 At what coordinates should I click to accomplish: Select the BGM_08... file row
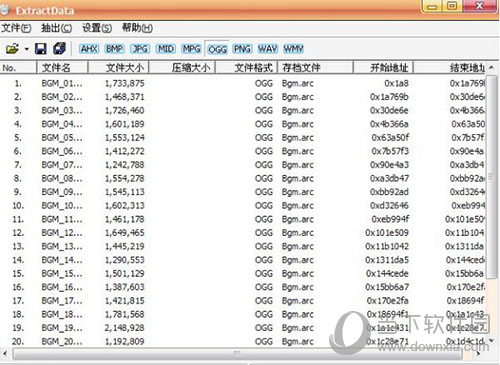243,178
